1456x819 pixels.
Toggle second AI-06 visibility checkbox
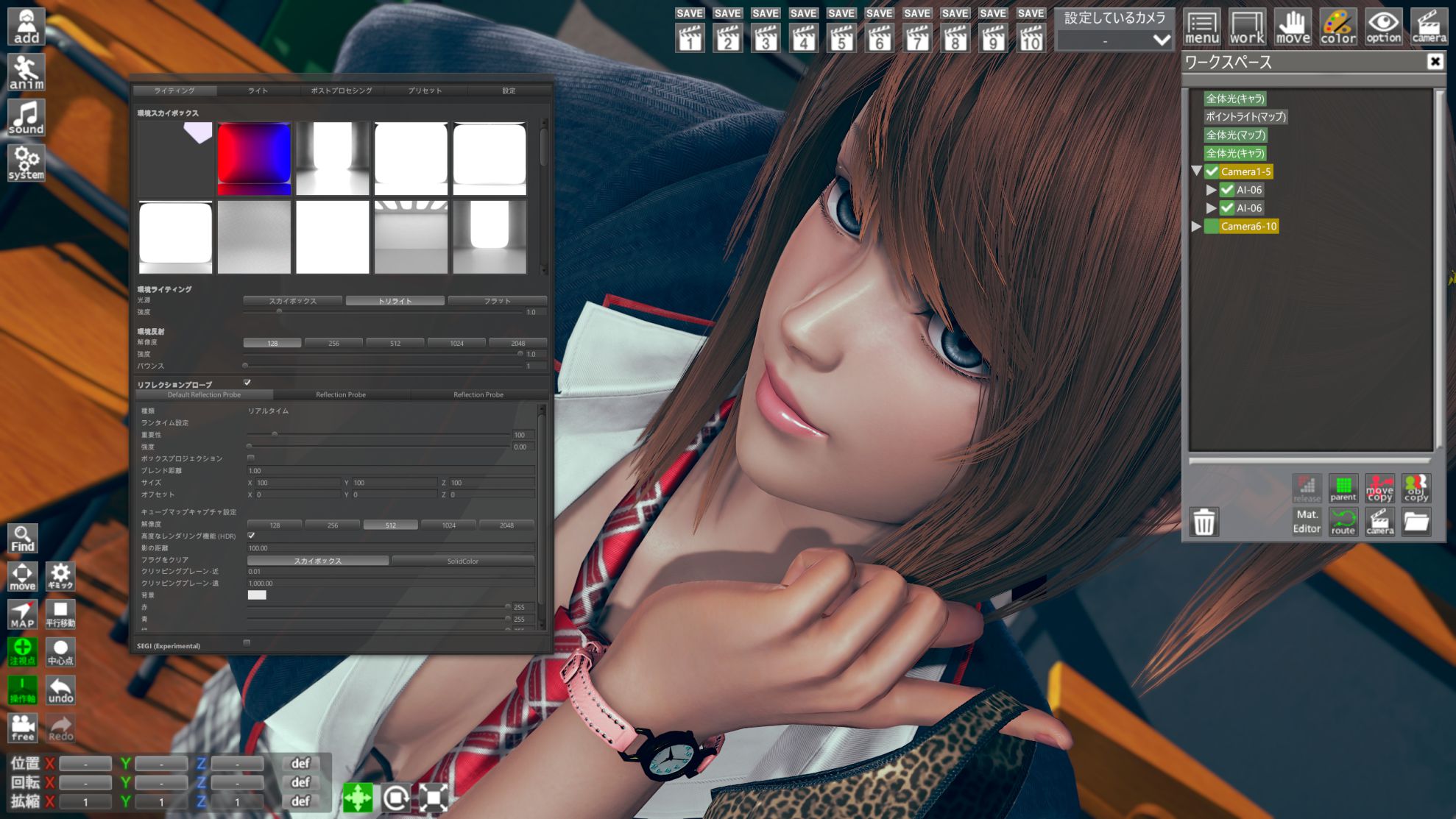[1227, 208]
